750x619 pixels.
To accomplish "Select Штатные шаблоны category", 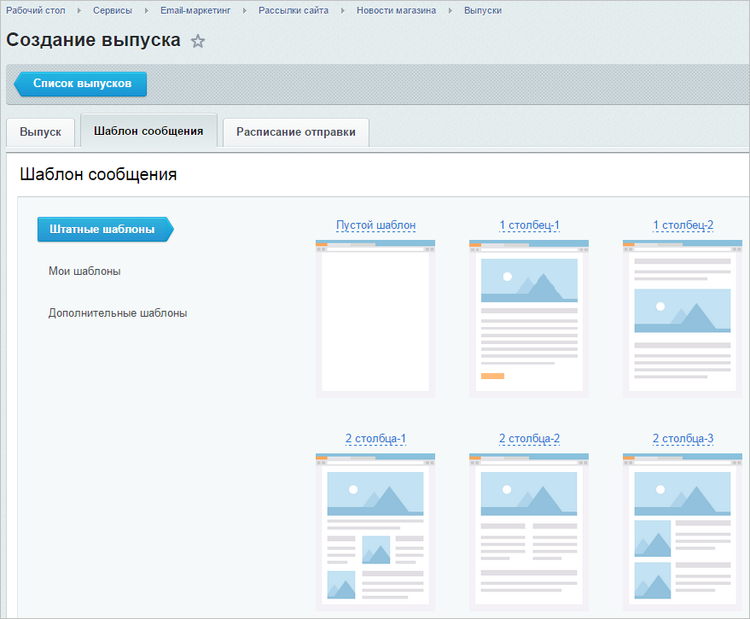I will tap(105, 229).
